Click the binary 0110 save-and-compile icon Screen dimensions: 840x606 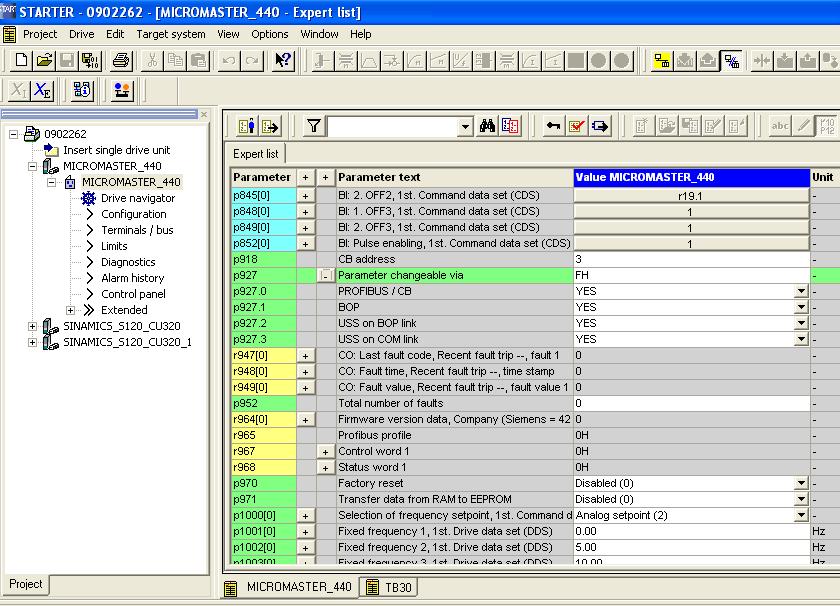pos(90,60)
